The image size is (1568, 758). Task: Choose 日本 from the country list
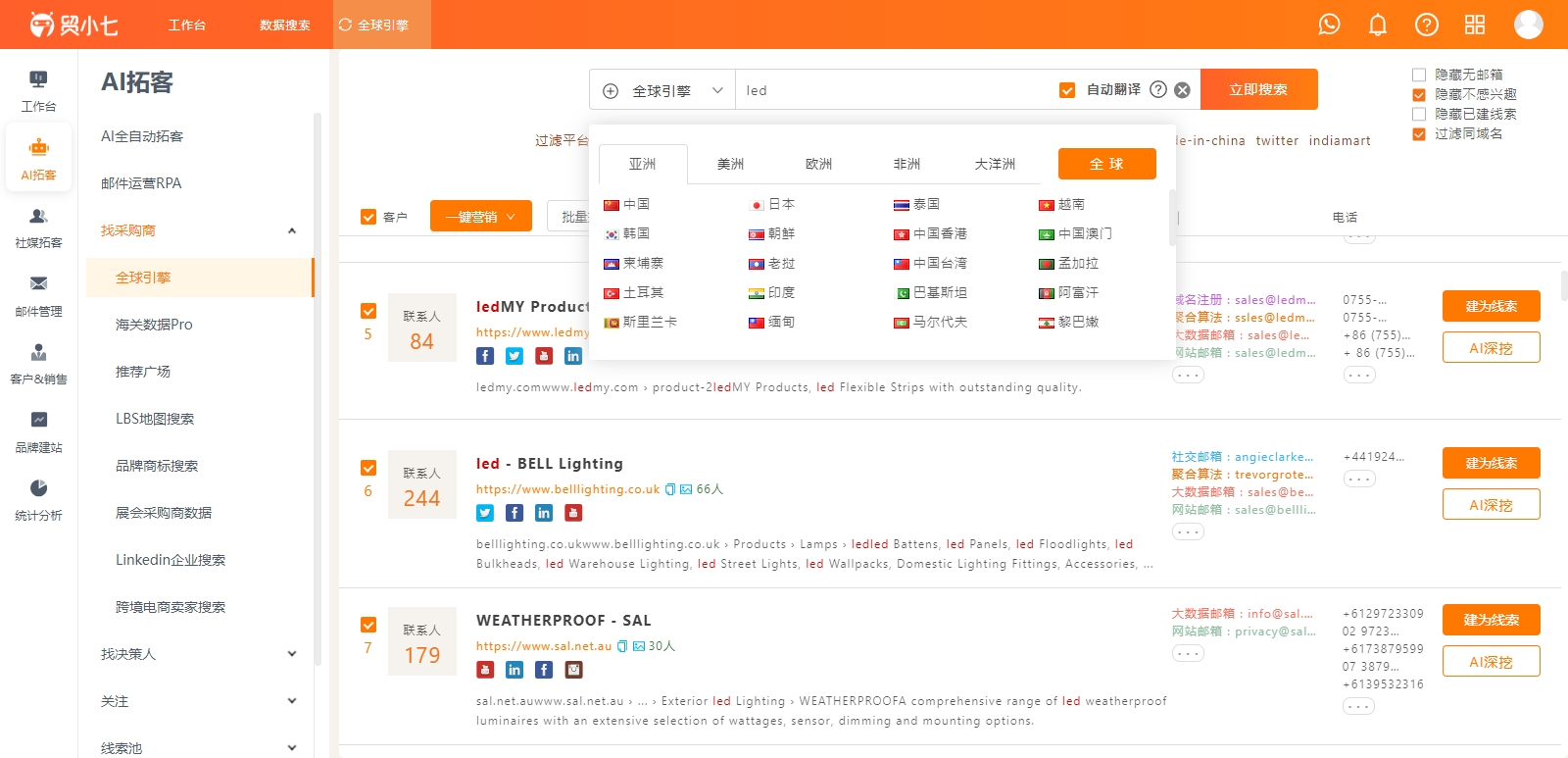pos(772,204)
